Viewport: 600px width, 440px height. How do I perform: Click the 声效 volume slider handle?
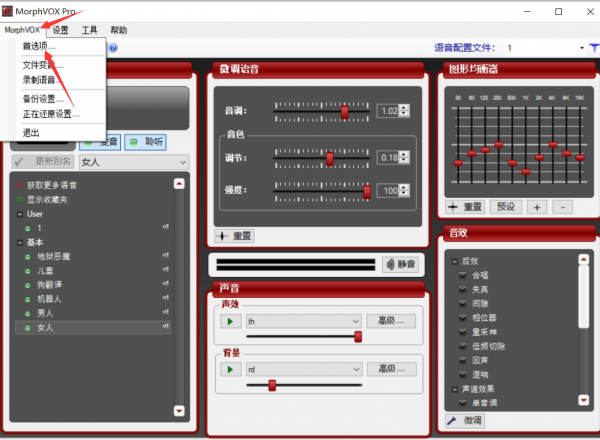tap(358, 337)
